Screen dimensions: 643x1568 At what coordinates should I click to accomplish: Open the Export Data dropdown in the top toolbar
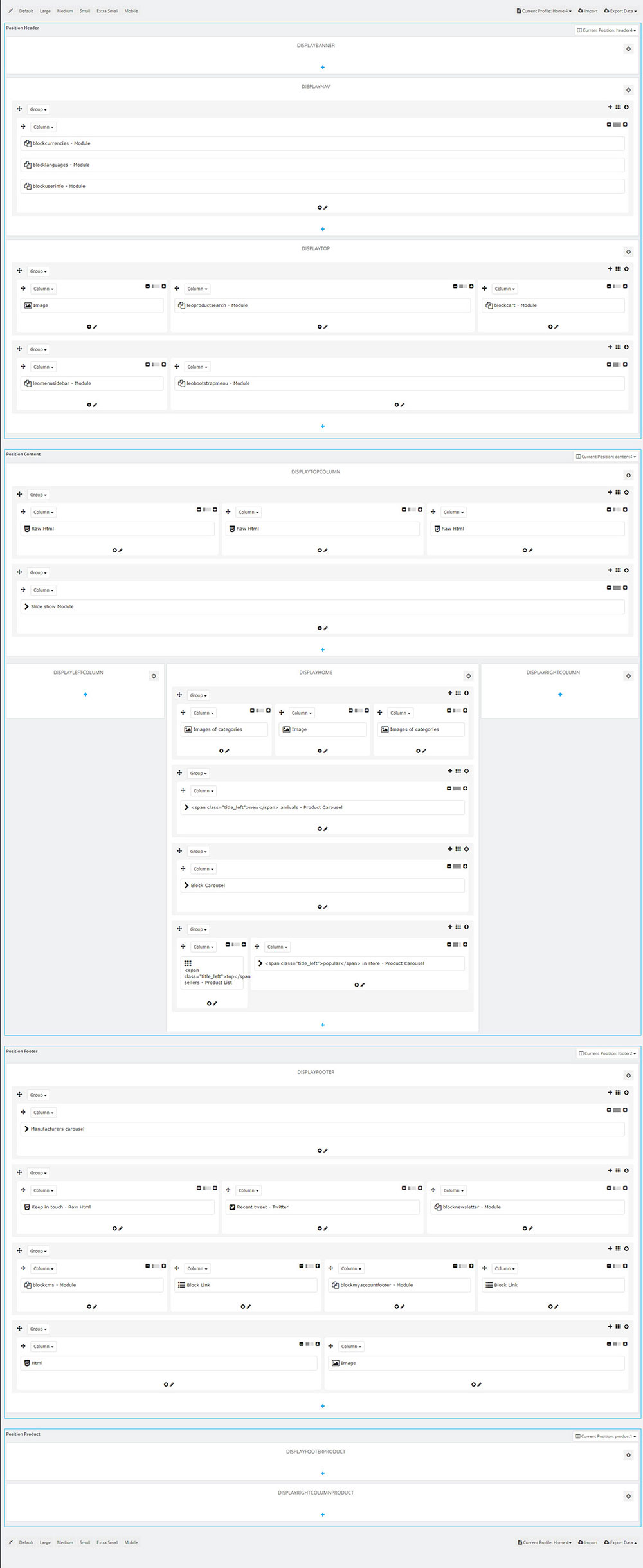pos(620,11)
